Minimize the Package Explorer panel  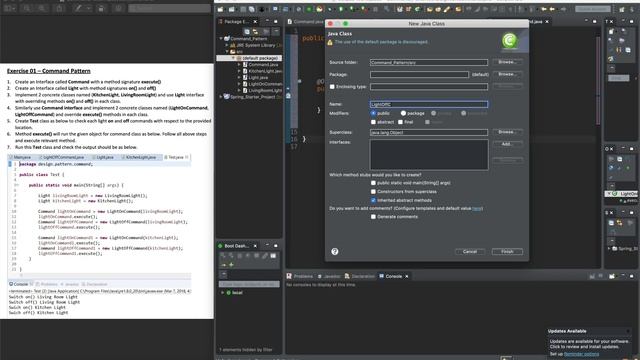267,21
